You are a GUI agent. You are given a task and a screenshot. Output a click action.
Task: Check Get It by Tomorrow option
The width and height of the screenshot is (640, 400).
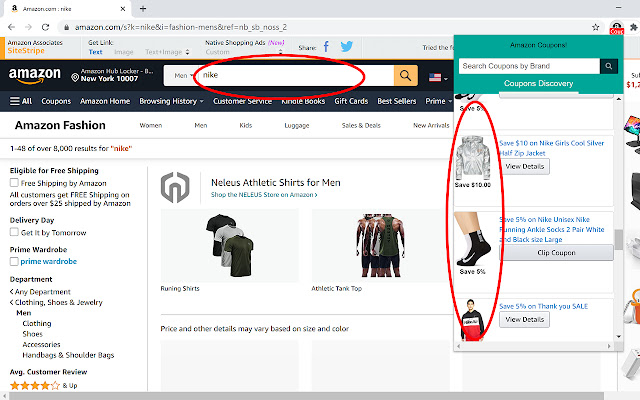[14, 232]
